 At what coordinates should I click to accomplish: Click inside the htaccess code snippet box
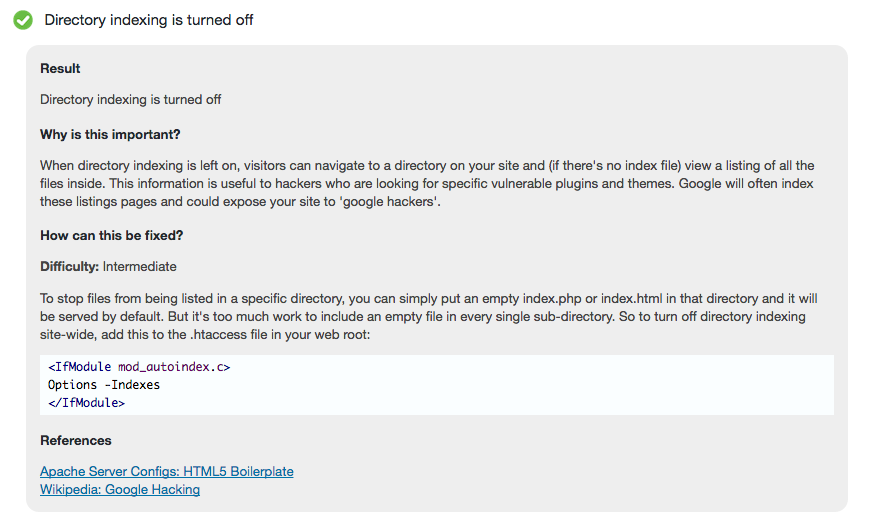pyautogui.click(x=436, y=385)
